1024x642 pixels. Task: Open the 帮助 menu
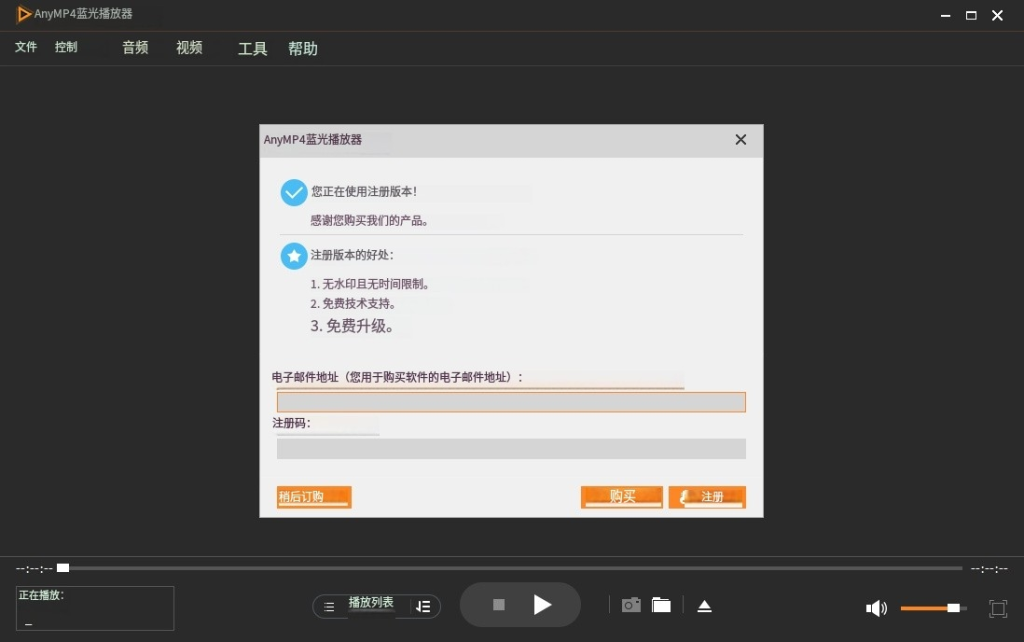pyautogui.click(x=303, y=48)
